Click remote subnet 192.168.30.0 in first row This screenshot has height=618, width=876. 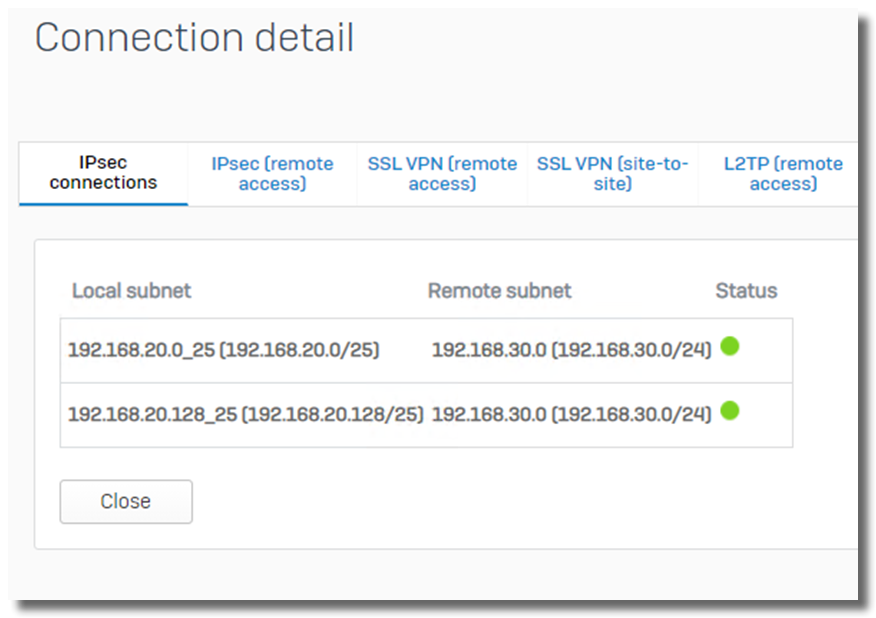pos(572,350)
